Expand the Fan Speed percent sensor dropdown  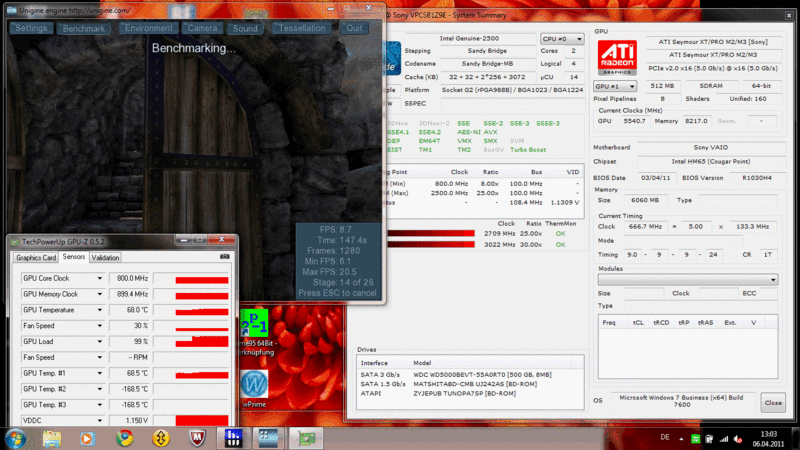click(99, 326)
